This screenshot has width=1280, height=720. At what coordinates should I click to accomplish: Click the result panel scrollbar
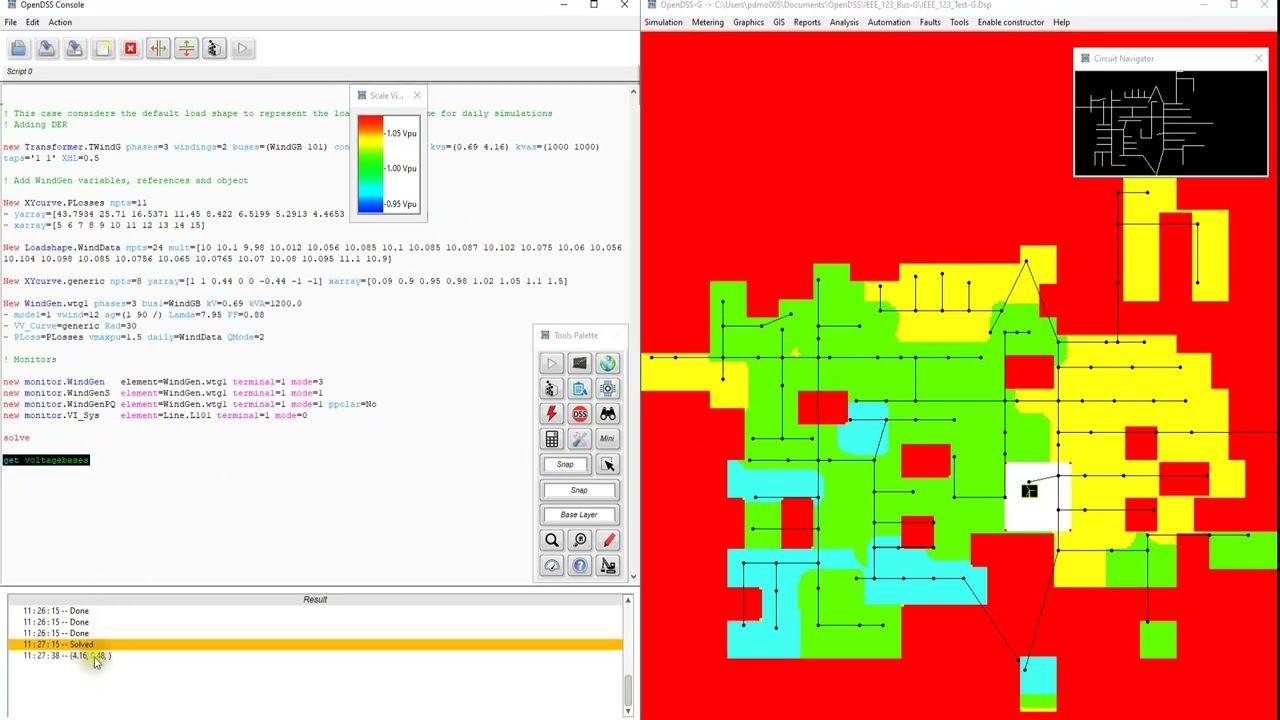(x=628, y=655)
